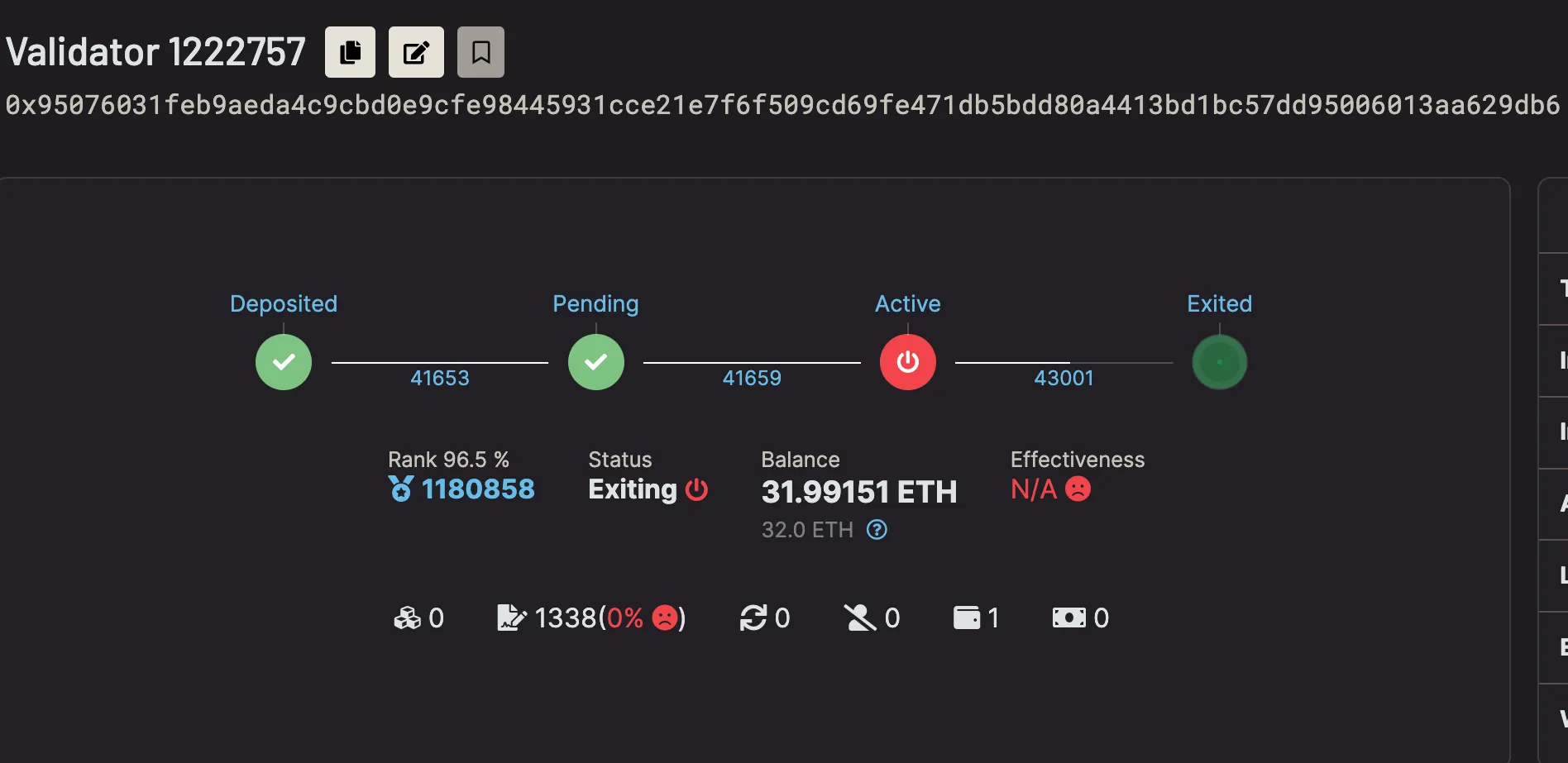
Task: Click the power icon beside Exiting status
Action: pyautogui.click(x=696, y=490)
